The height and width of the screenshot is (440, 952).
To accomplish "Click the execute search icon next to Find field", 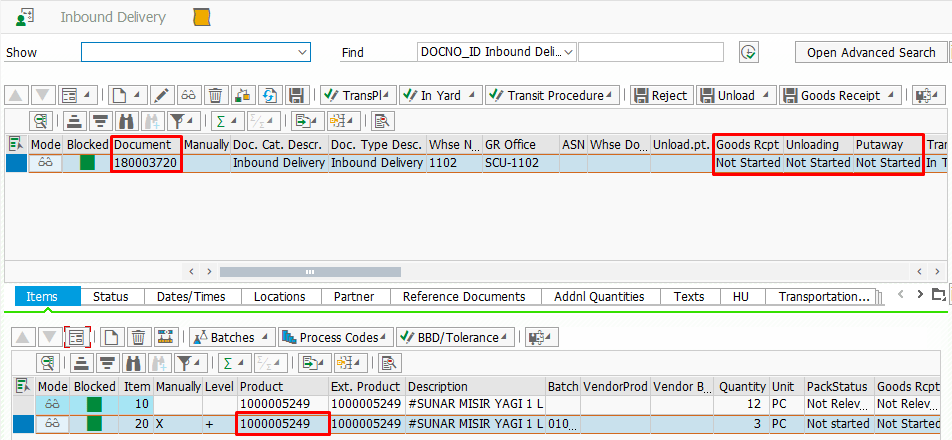I will tap(747, 52).
